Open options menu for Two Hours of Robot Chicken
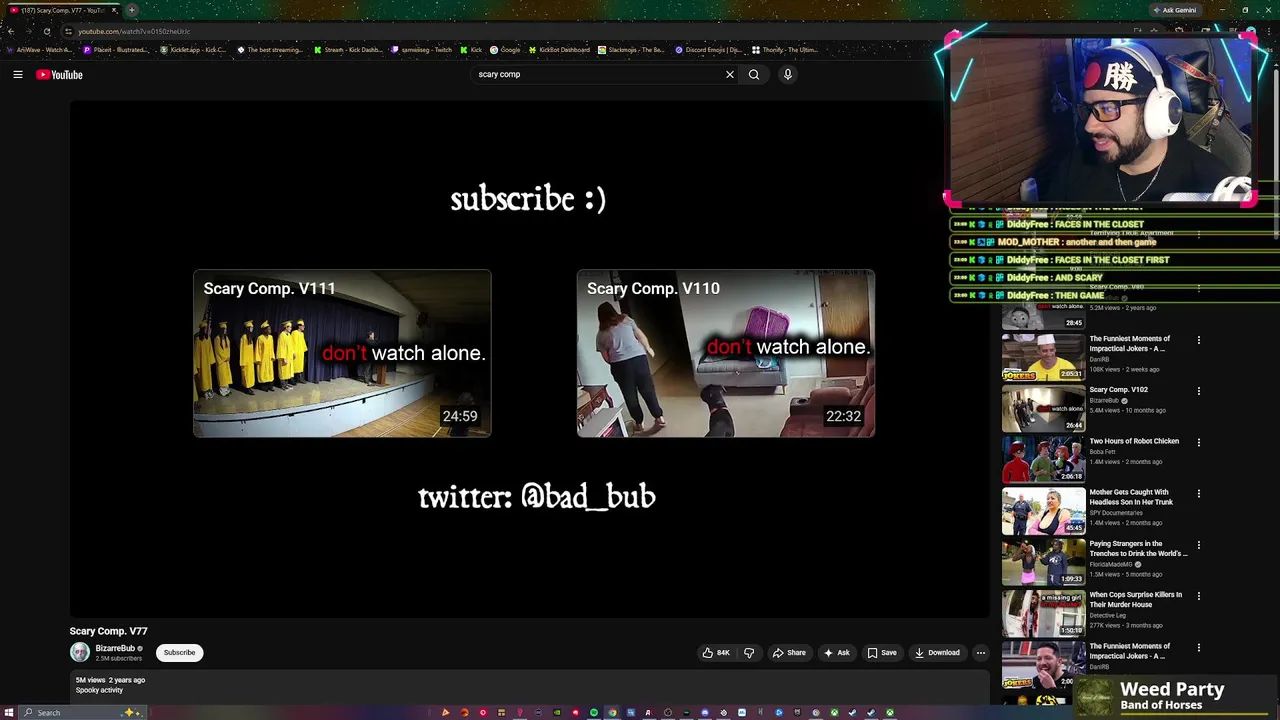The height and width of the screenshot is (720, 1280). pos(1199,442)
